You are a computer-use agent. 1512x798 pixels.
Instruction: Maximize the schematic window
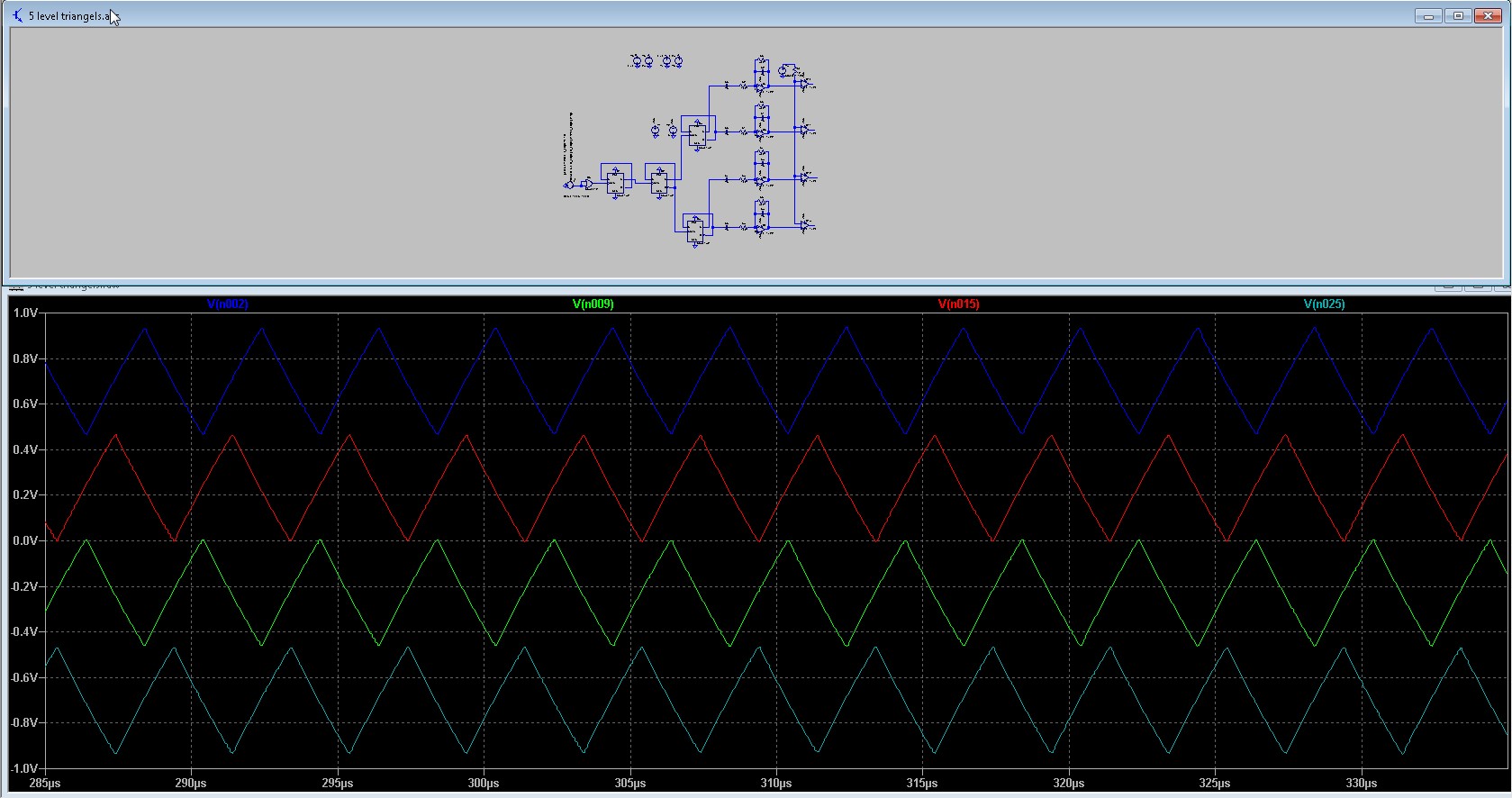pos(1459,16)
